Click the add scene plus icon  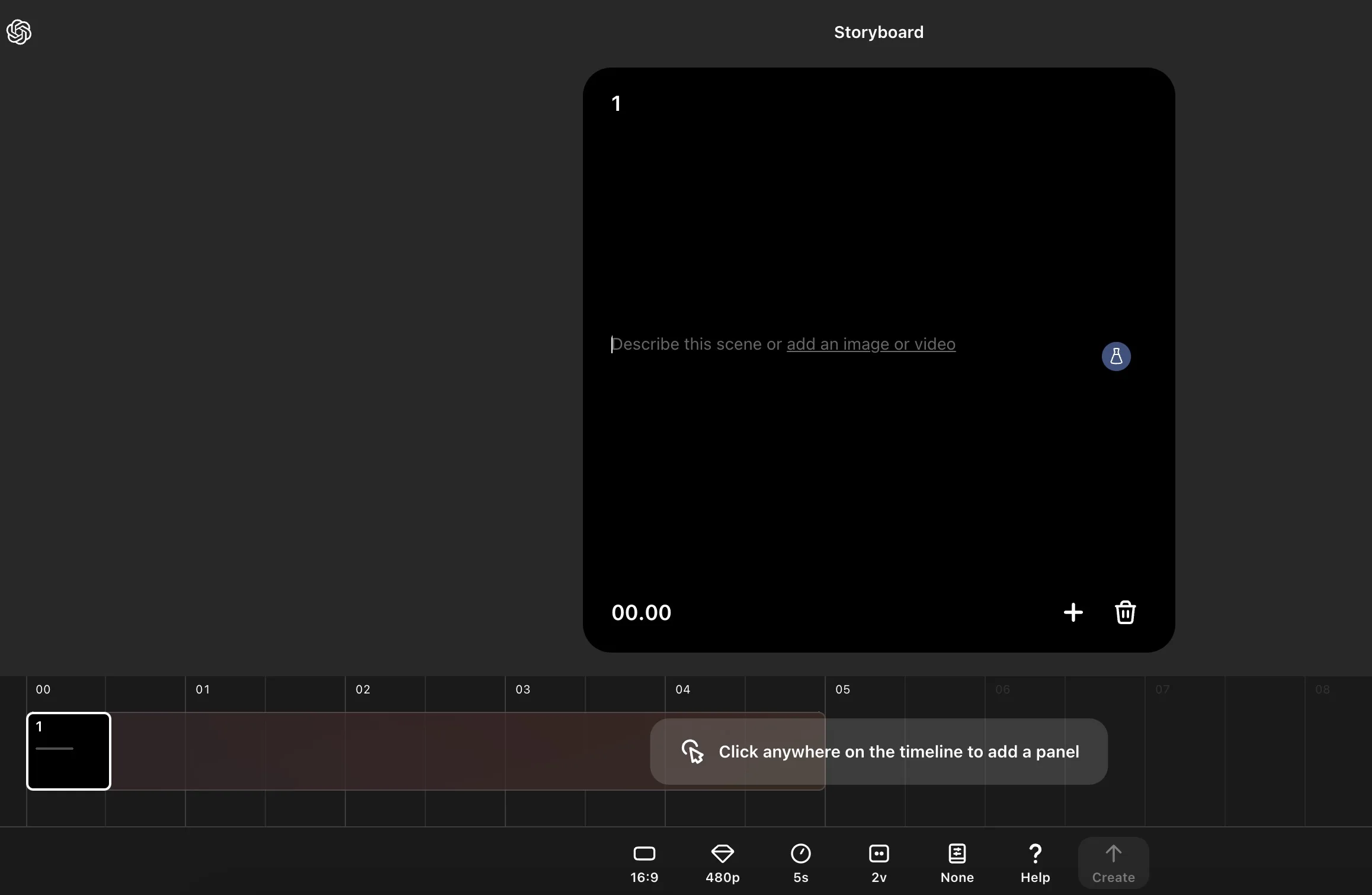coord(1073,612)
